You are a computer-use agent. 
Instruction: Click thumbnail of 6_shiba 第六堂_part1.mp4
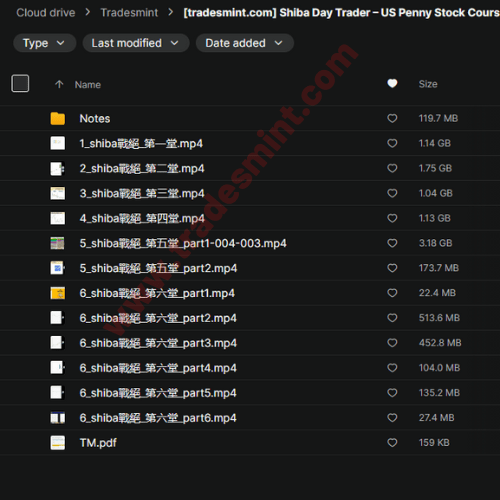click(x=58, y=293)
